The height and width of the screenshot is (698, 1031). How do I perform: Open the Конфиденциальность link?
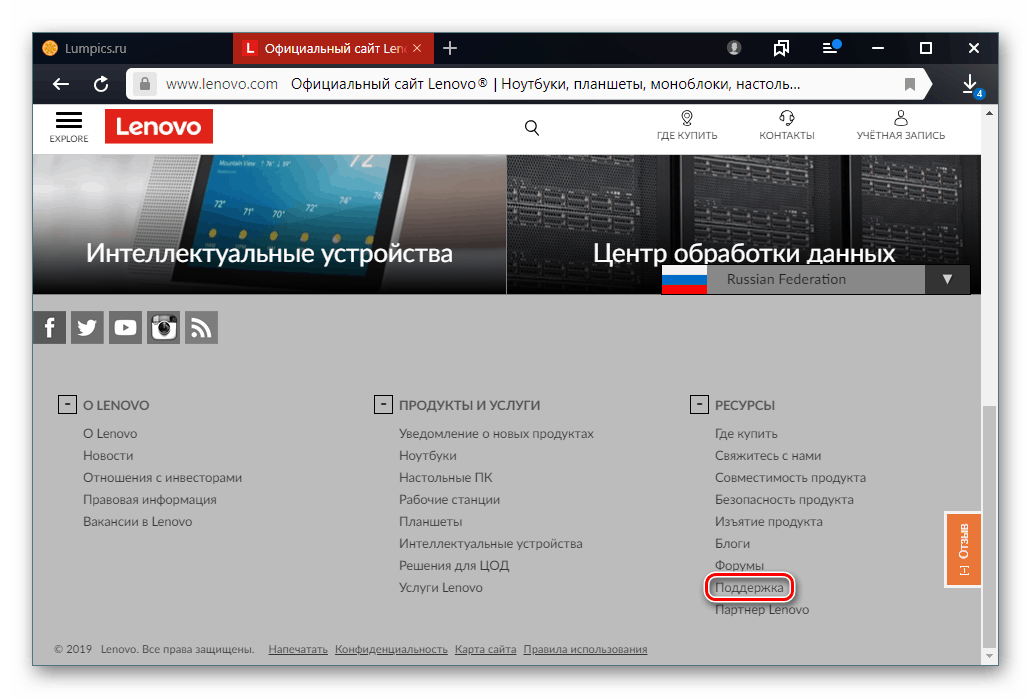tap(391, 649)
